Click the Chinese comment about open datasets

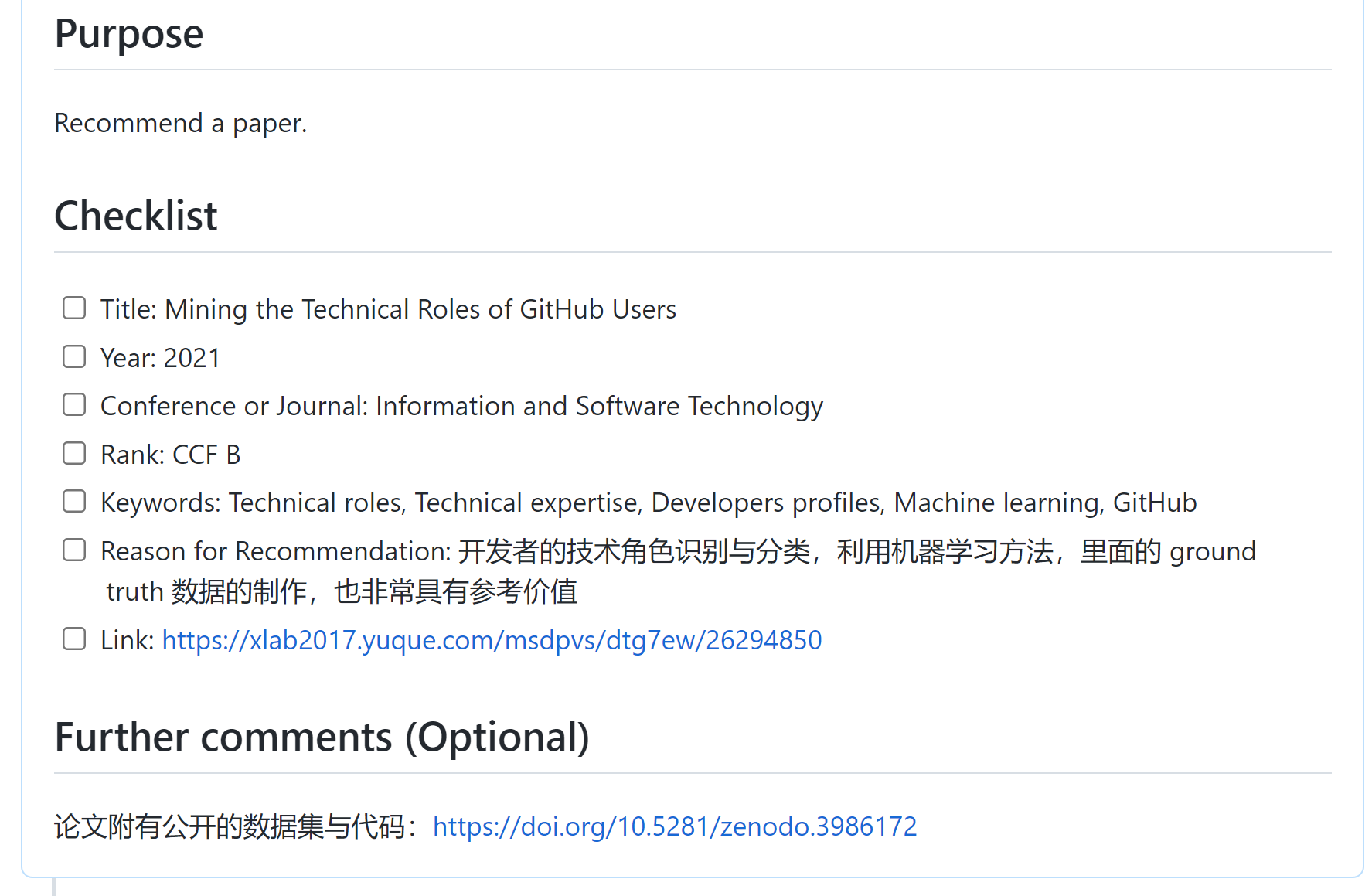coord(232,826)
